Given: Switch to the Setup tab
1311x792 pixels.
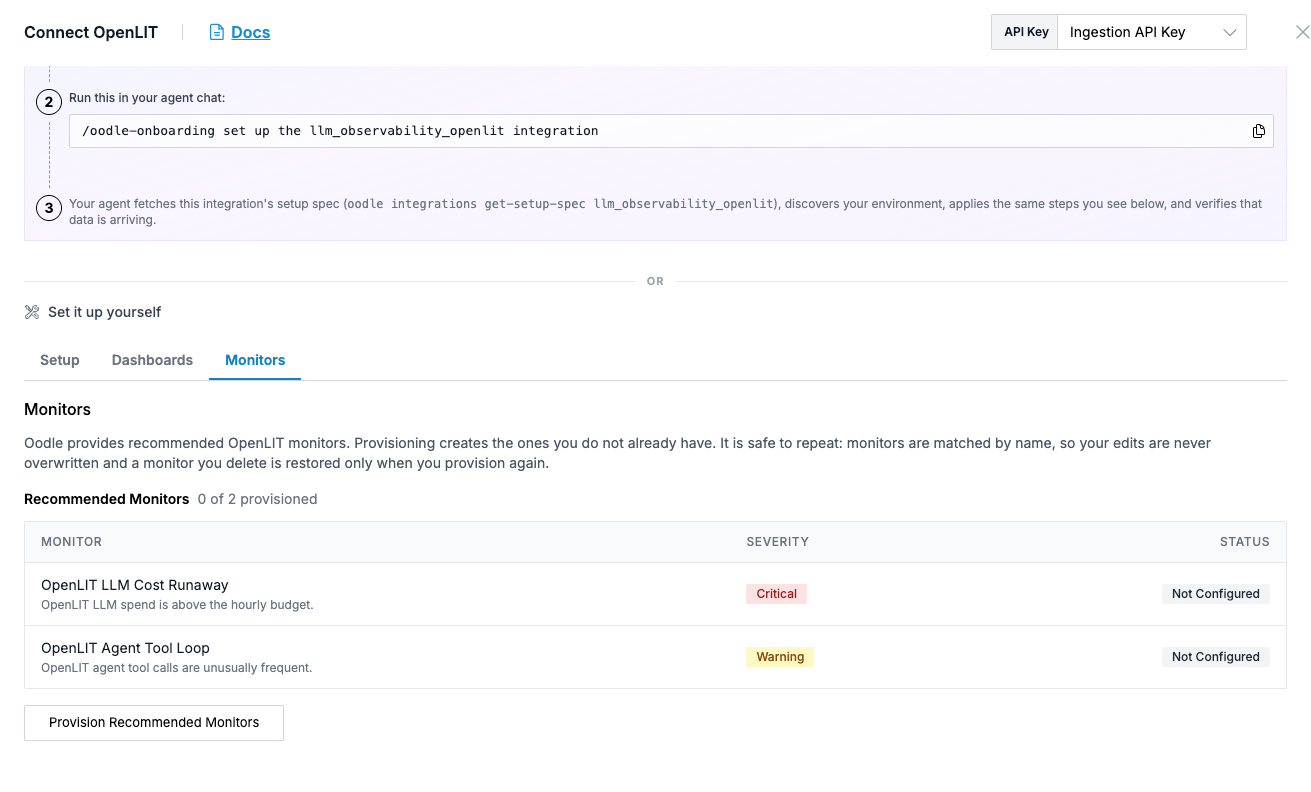Looking at the screenshot, I should 60,360.
